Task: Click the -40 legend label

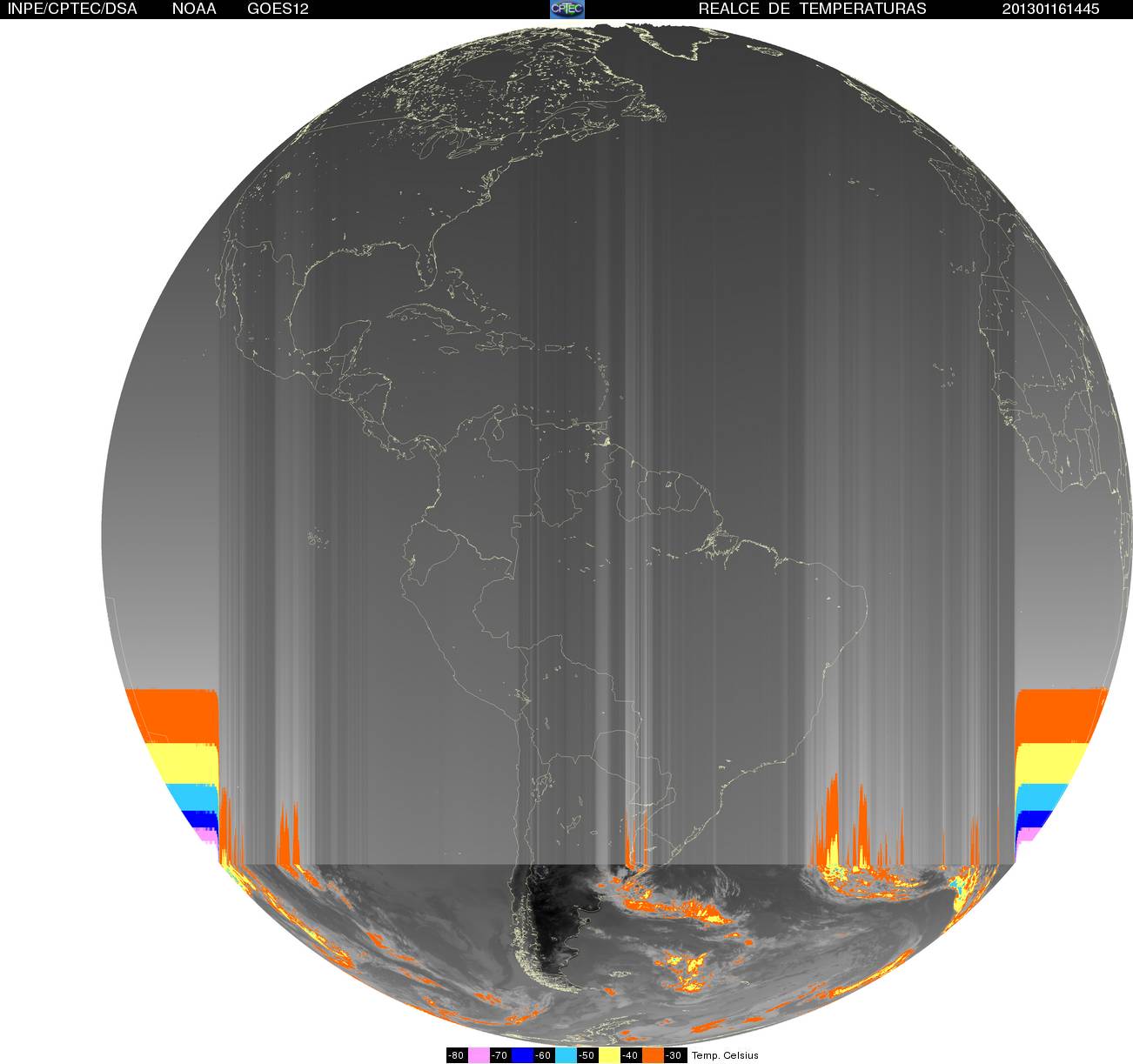Action: (630, 1055)
